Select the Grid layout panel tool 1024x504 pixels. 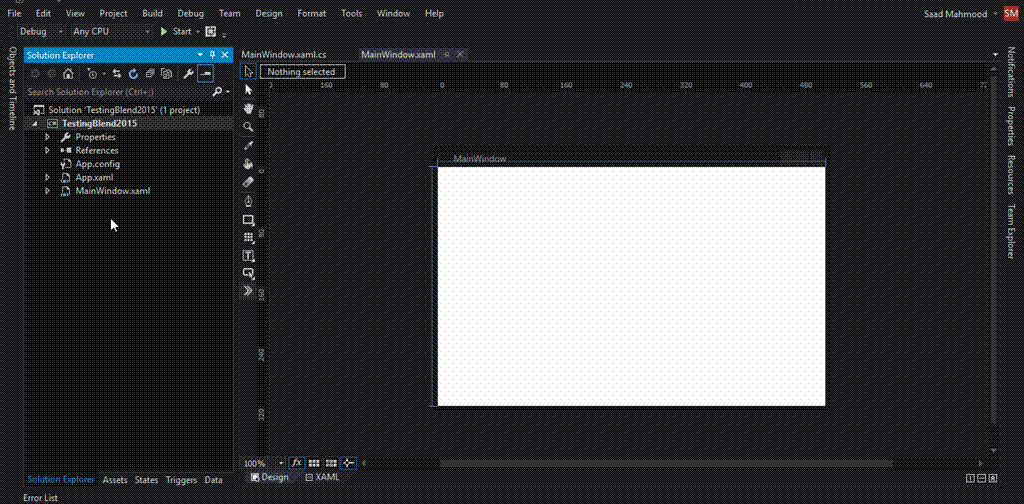pyautogui.click(x=248, y=238)
